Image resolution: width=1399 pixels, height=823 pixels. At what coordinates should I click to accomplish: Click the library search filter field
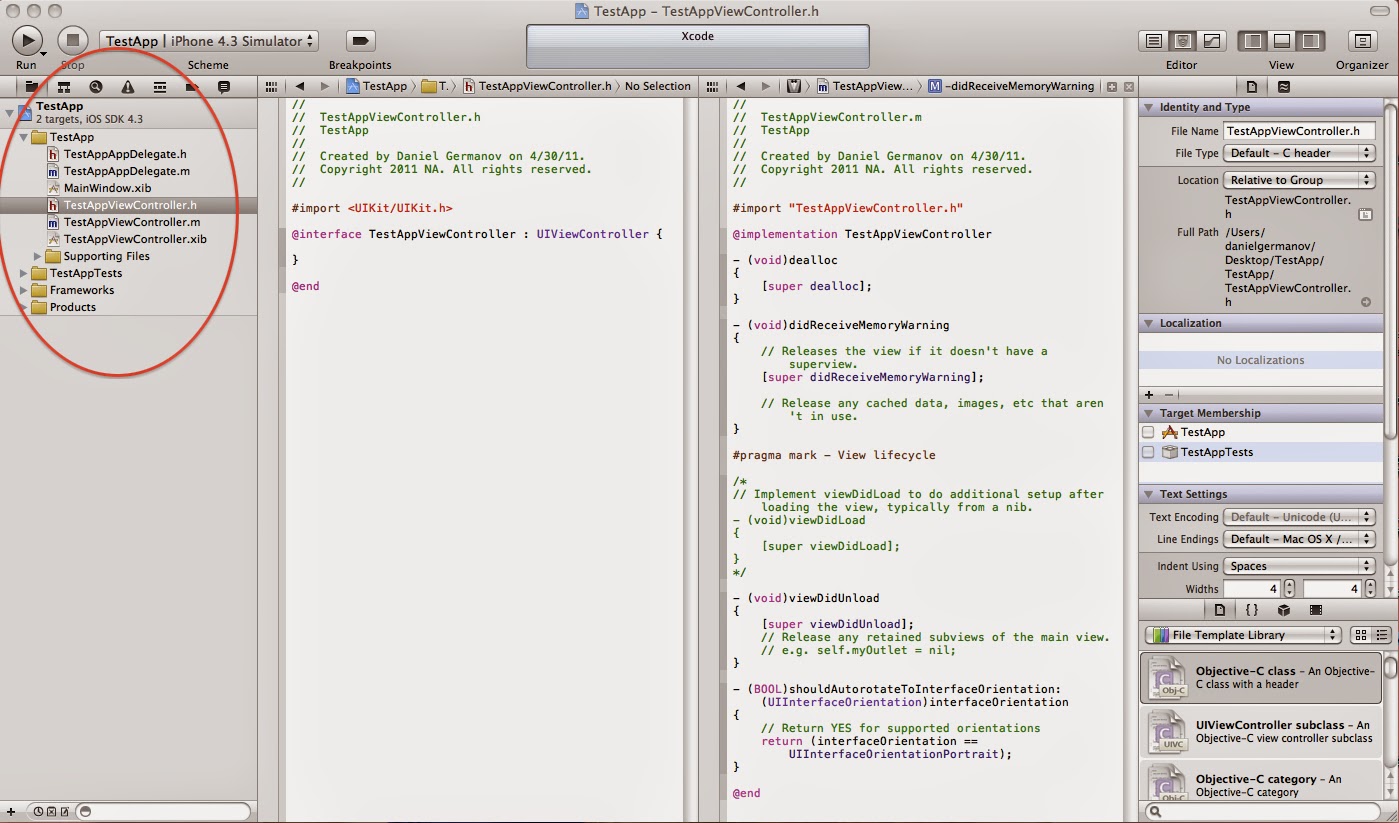click(x=1263, y=812)
